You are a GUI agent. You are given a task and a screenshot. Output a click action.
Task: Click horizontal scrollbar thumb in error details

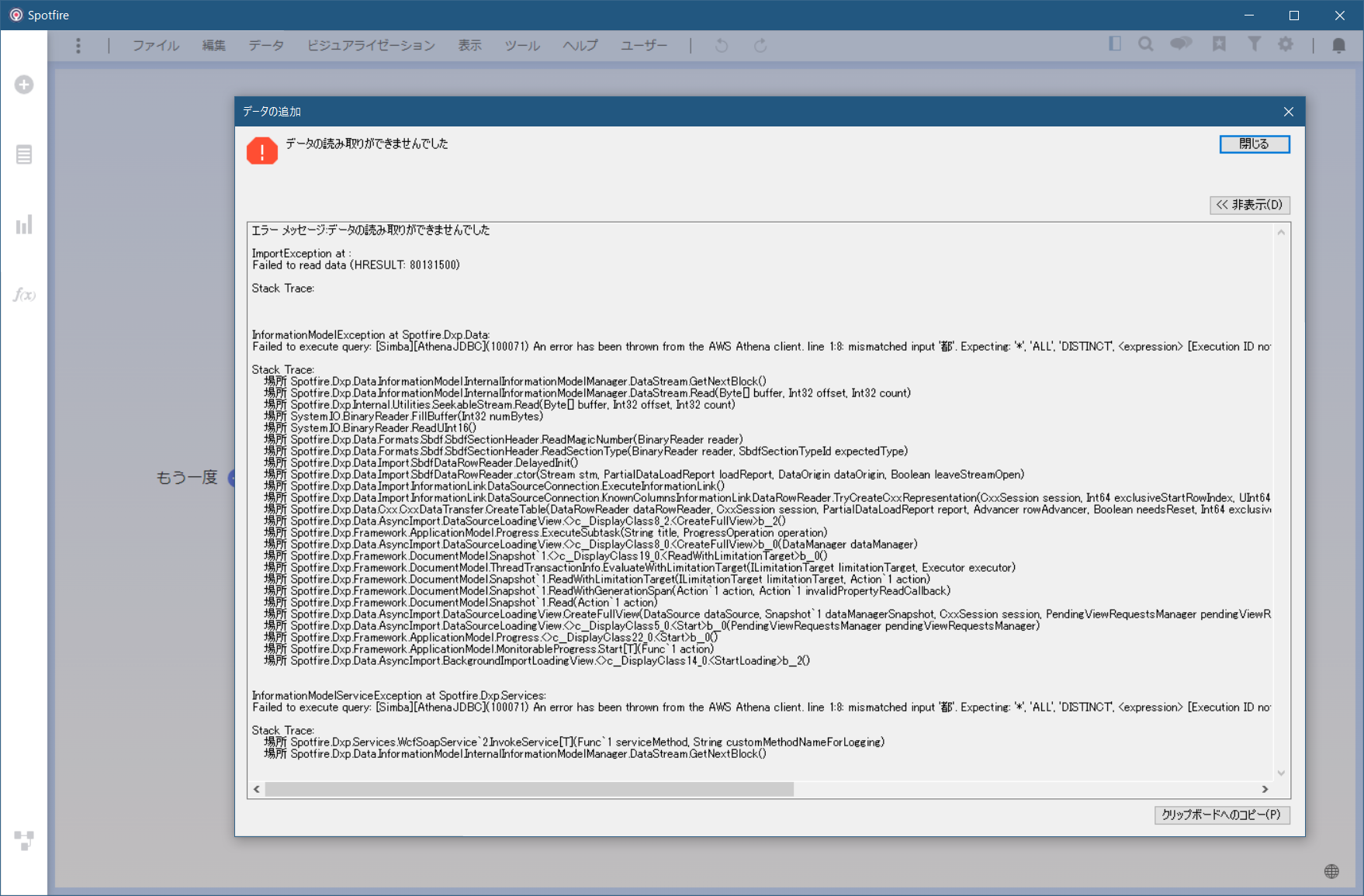click(x=529, y=789)
